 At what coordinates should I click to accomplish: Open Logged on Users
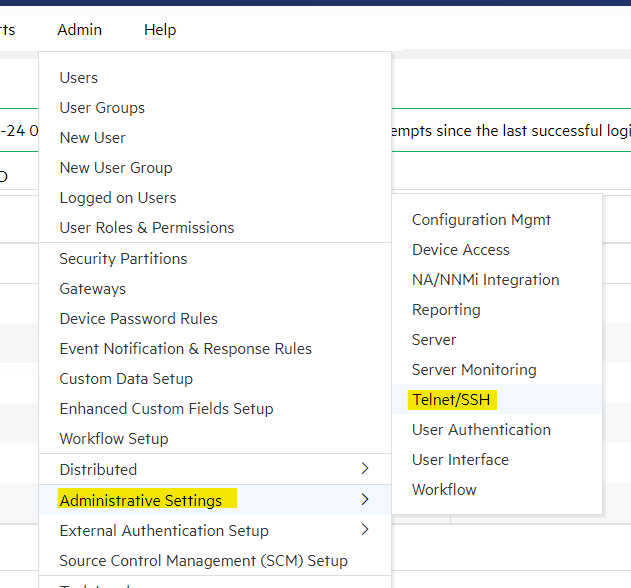tap(118, 198)
